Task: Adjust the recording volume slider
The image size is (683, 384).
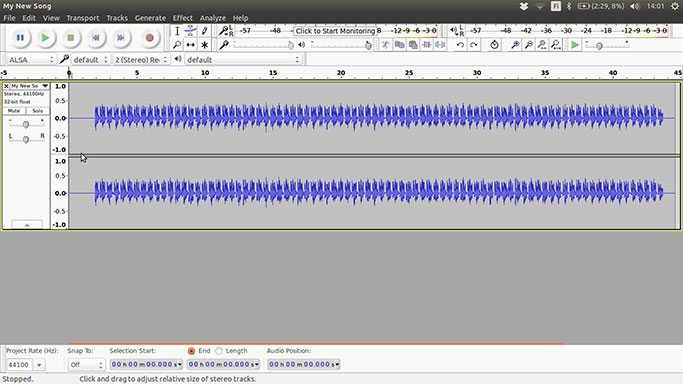Action: point(264,45)
